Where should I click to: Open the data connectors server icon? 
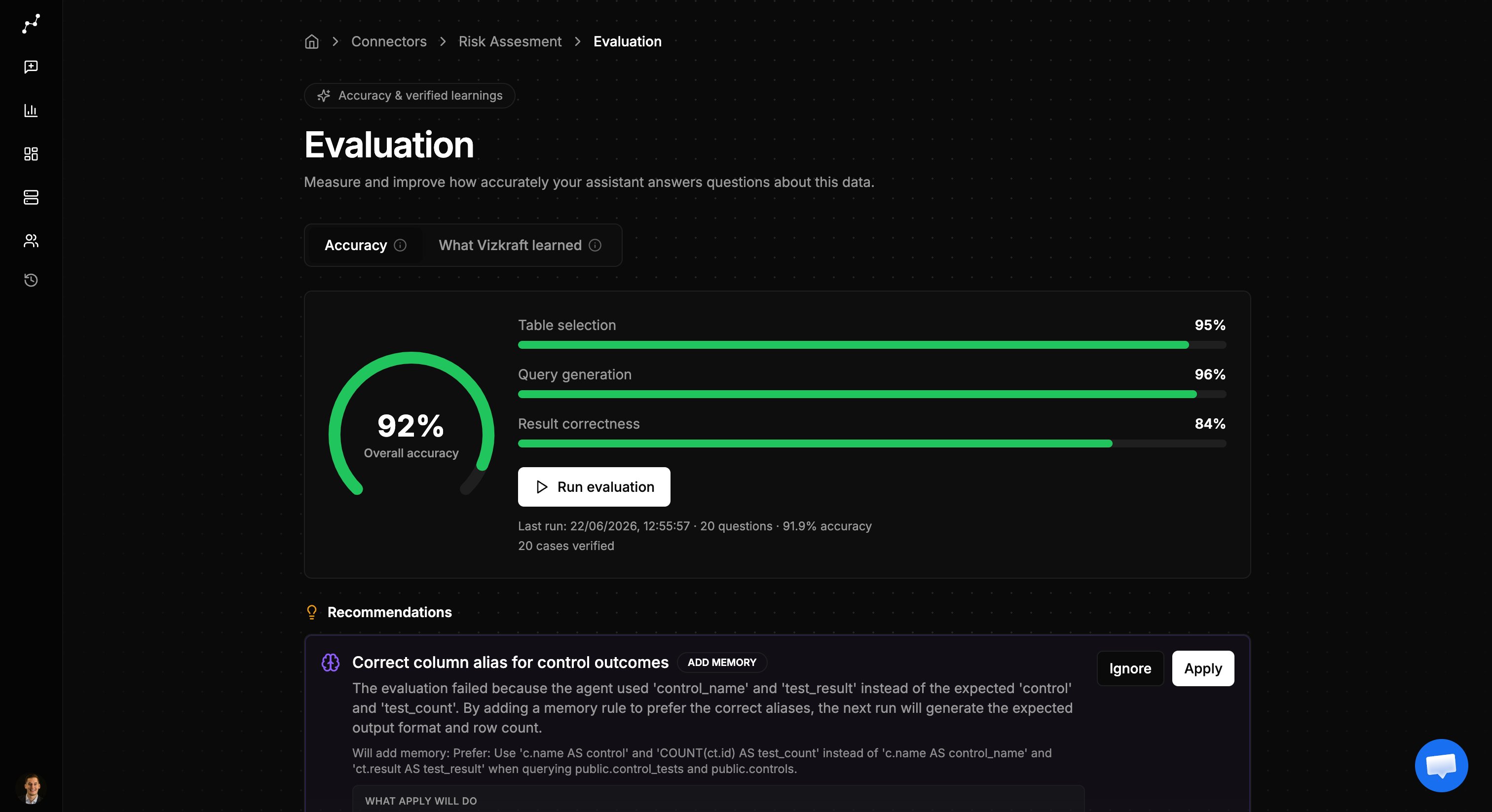click(x=31, y=197)
